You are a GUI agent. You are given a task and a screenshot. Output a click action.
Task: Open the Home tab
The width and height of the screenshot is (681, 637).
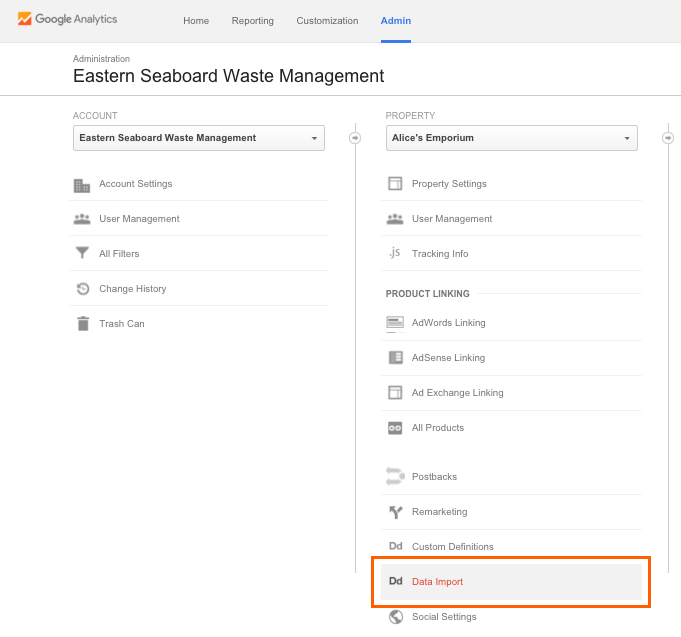(x=196, y=20)
